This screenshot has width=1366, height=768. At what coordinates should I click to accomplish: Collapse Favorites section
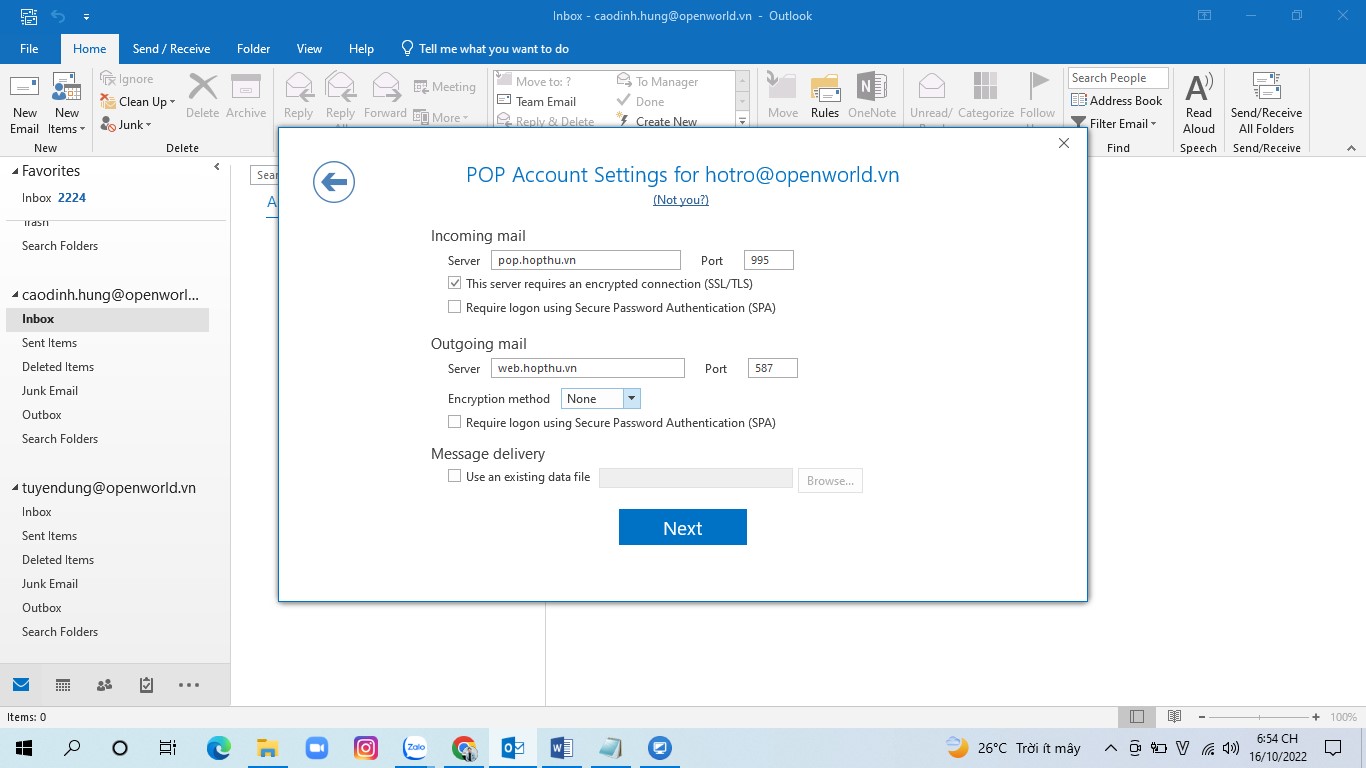pyautogui.click(x=15, y=172)
